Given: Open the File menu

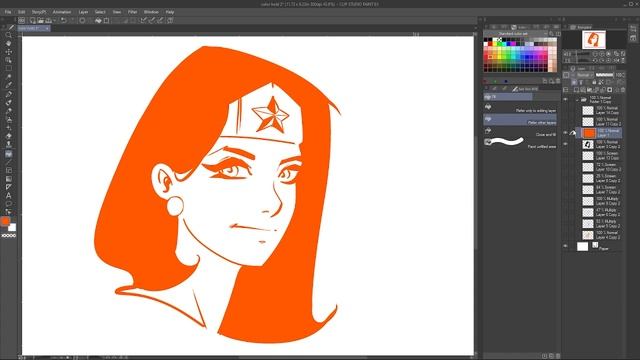Looking at the screenshot, I should [x=8, y=12].
